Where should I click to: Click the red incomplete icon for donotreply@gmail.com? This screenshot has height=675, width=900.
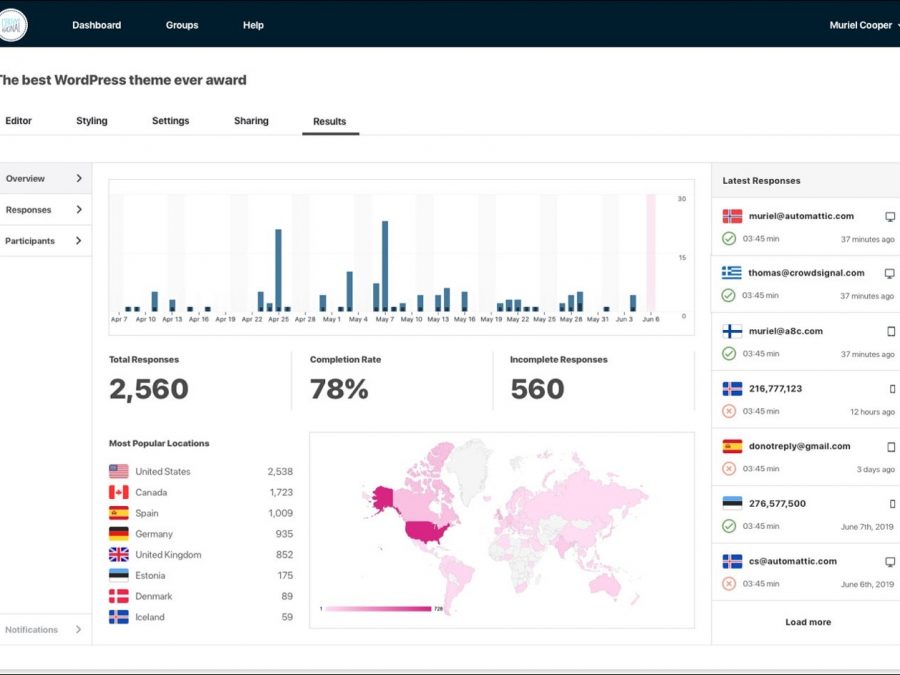coord(728,469)
